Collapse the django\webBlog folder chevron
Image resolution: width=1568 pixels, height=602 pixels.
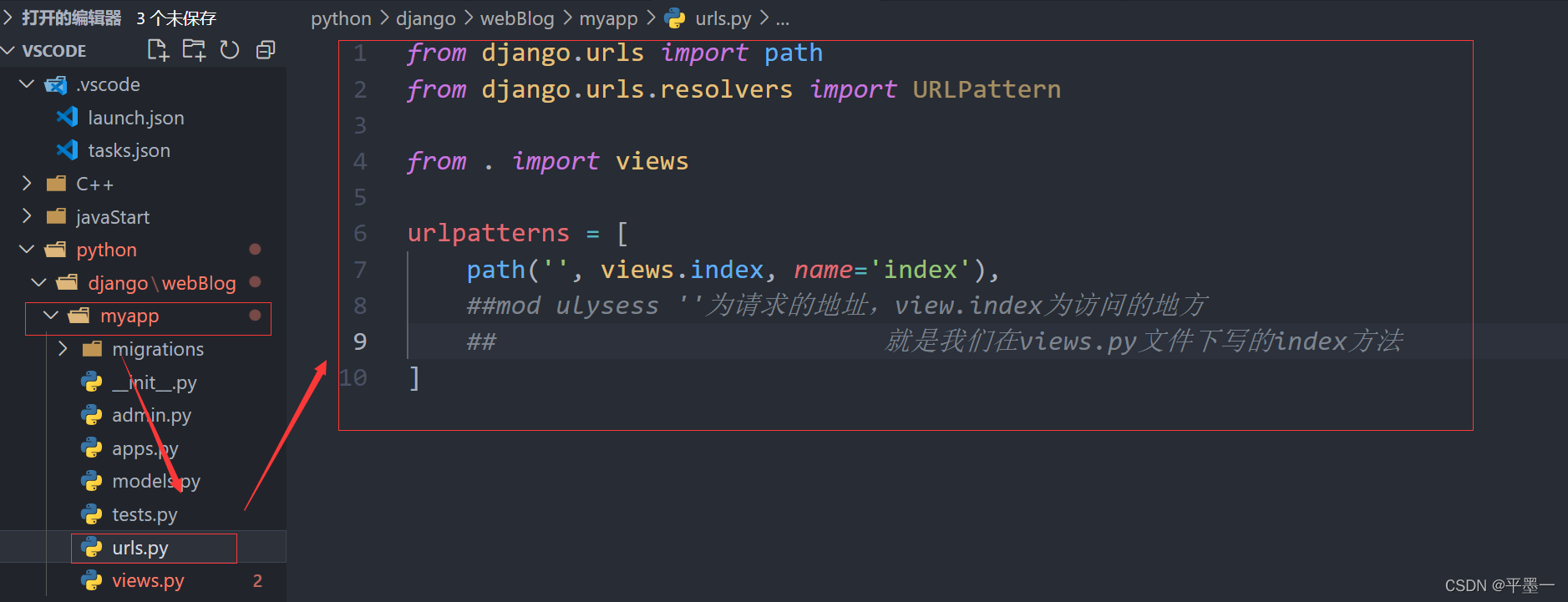tap(38, 283)
